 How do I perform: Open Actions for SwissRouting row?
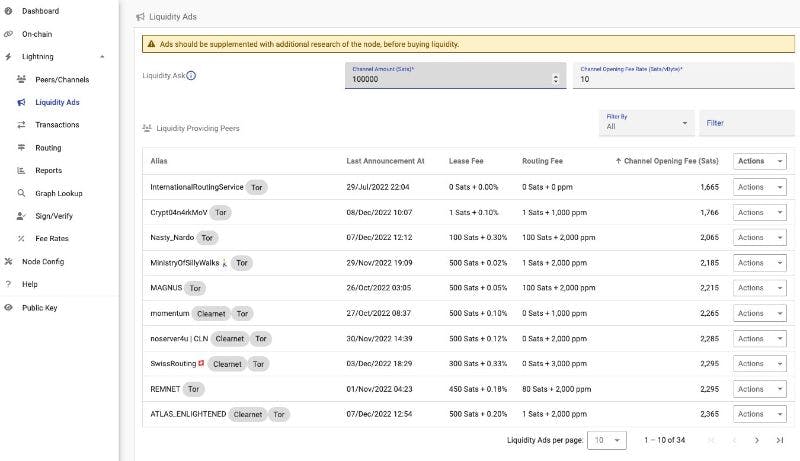760,364
